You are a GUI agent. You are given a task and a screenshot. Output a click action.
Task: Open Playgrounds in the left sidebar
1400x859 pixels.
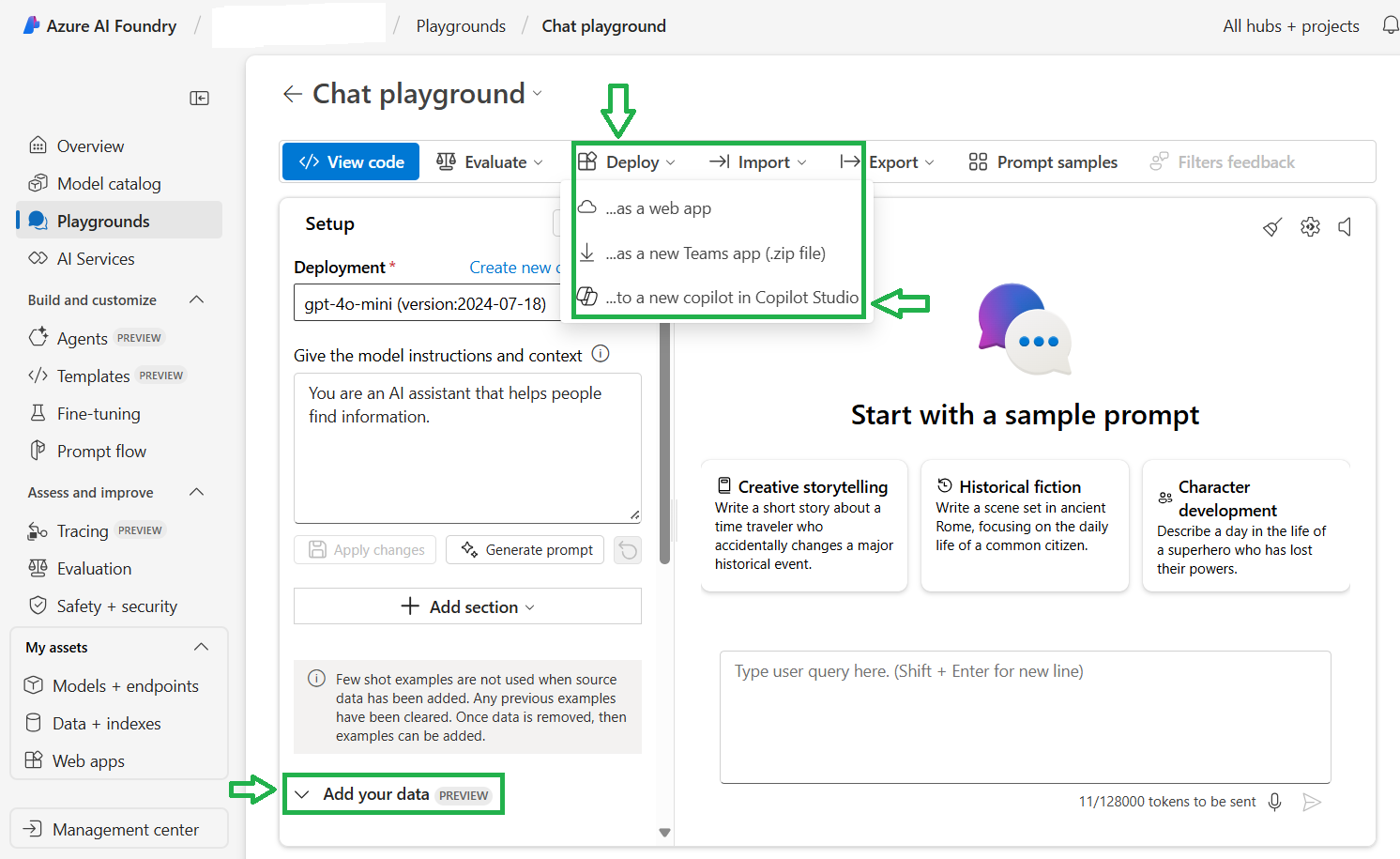[120, 221]
